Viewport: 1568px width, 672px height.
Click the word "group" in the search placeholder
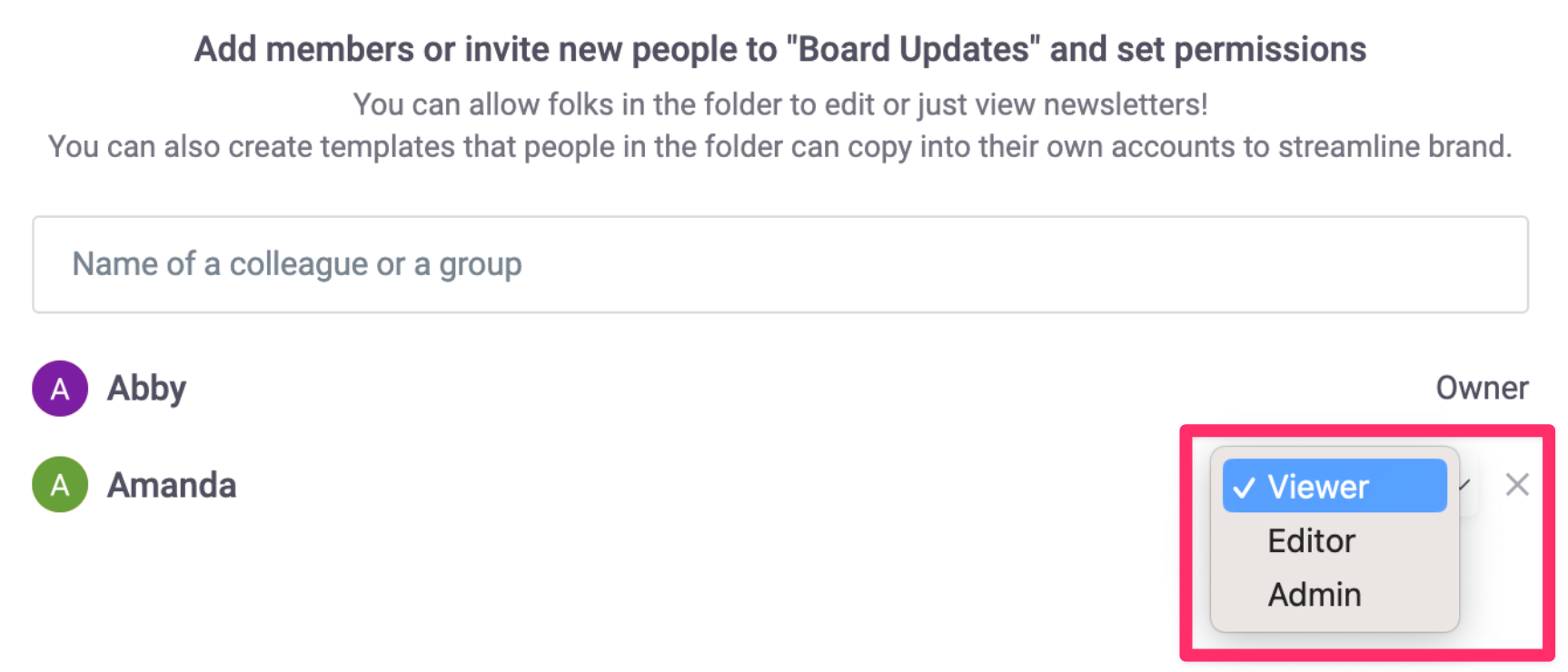481,264
